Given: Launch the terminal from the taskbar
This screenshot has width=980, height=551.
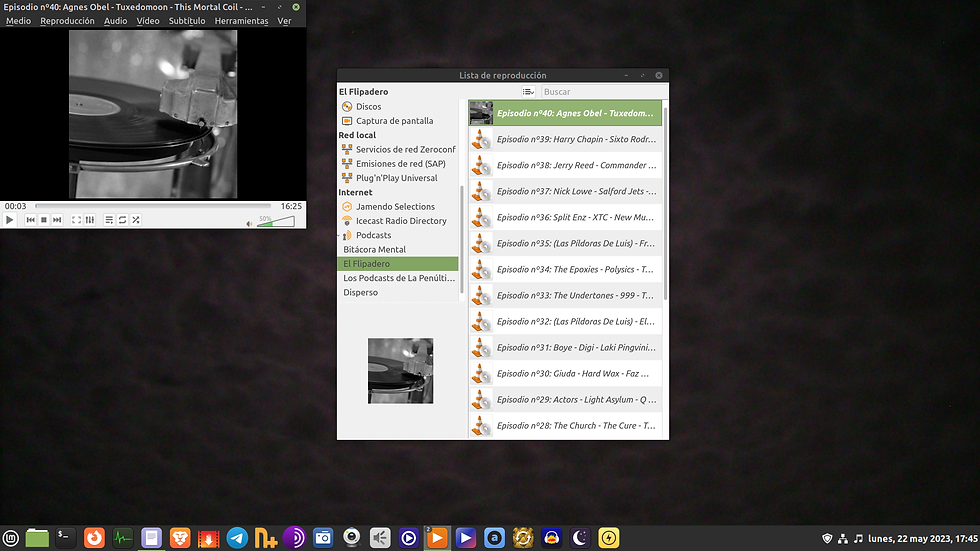Looking at the screenshot, I should pos(65,538).
